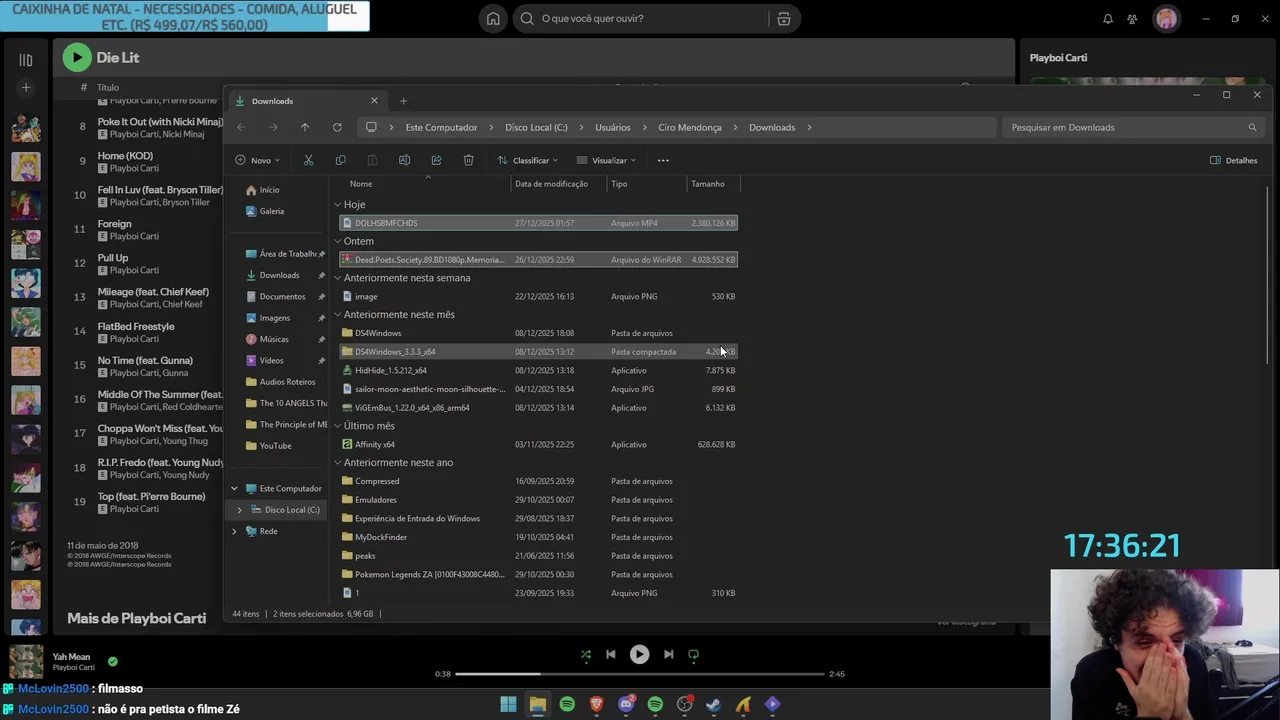Open Brave browser from the taskbar
Image resolution: width=1280 pixels, height=720 pixels.
tap(596, 704)
